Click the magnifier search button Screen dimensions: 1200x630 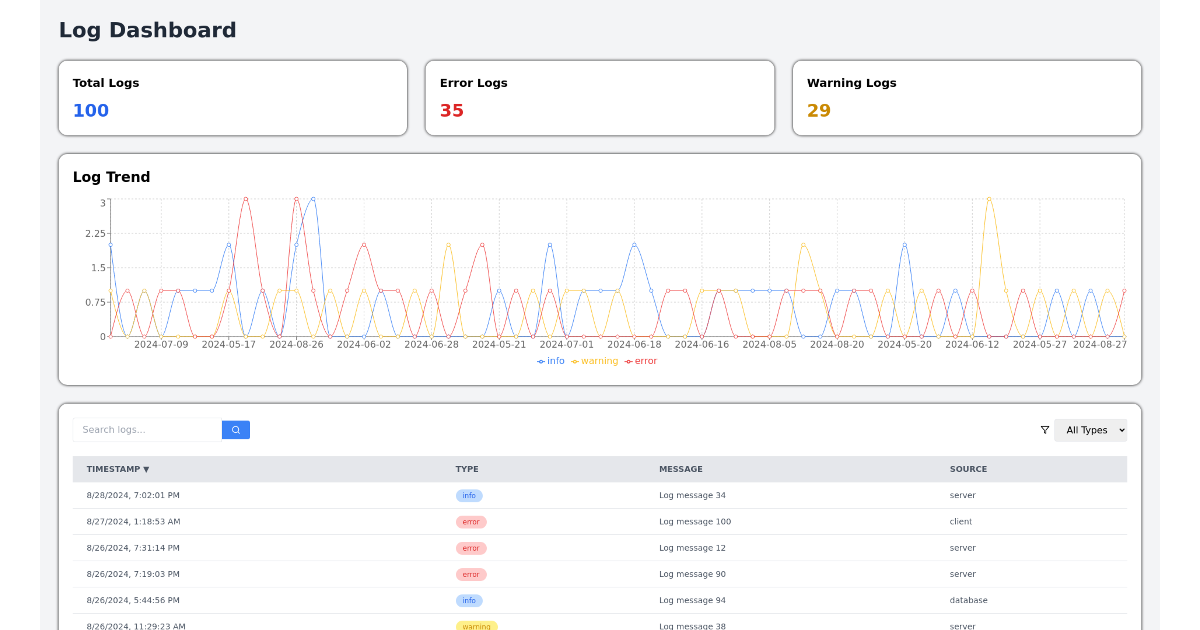tap(236, 430)
